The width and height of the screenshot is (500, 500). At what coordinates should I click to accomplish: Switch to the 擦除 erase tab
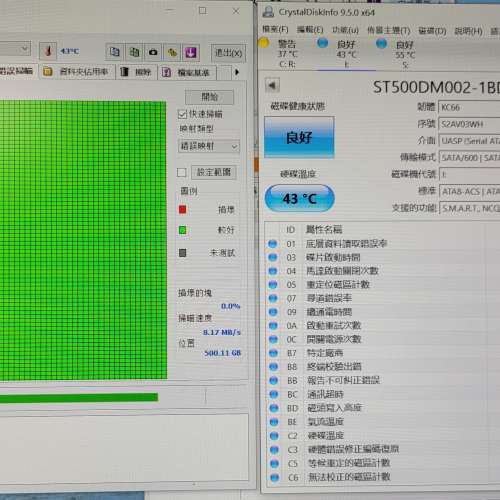[136, 72]
